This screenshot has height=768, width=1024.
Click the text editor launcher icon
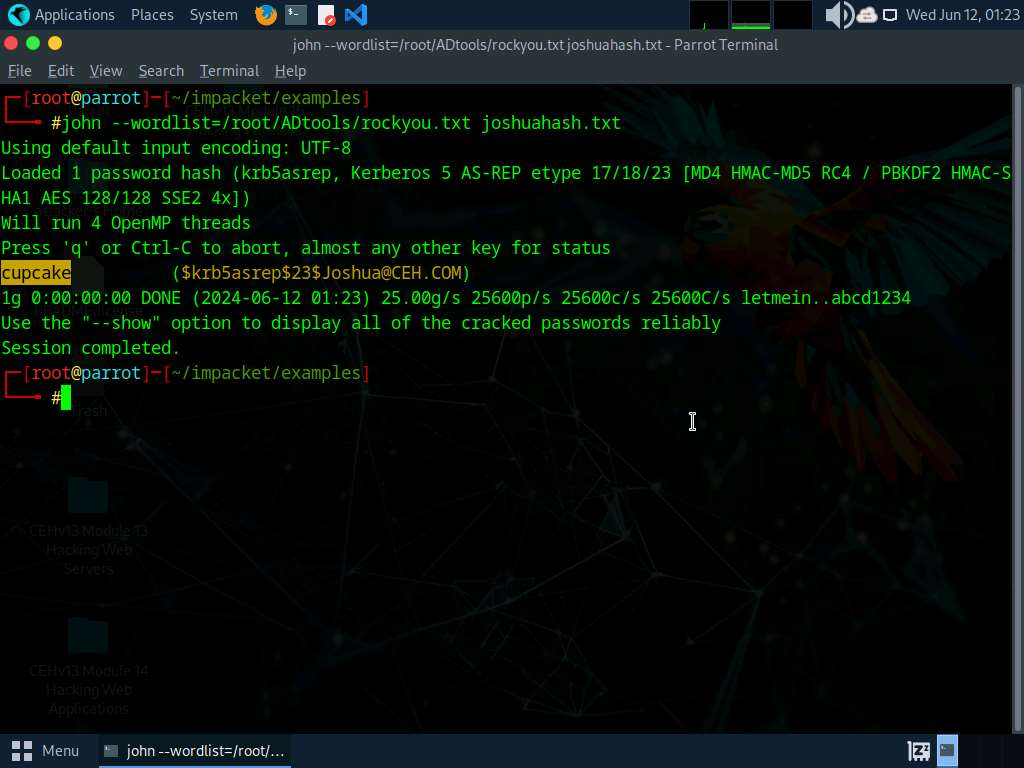[x=326, y=15]
